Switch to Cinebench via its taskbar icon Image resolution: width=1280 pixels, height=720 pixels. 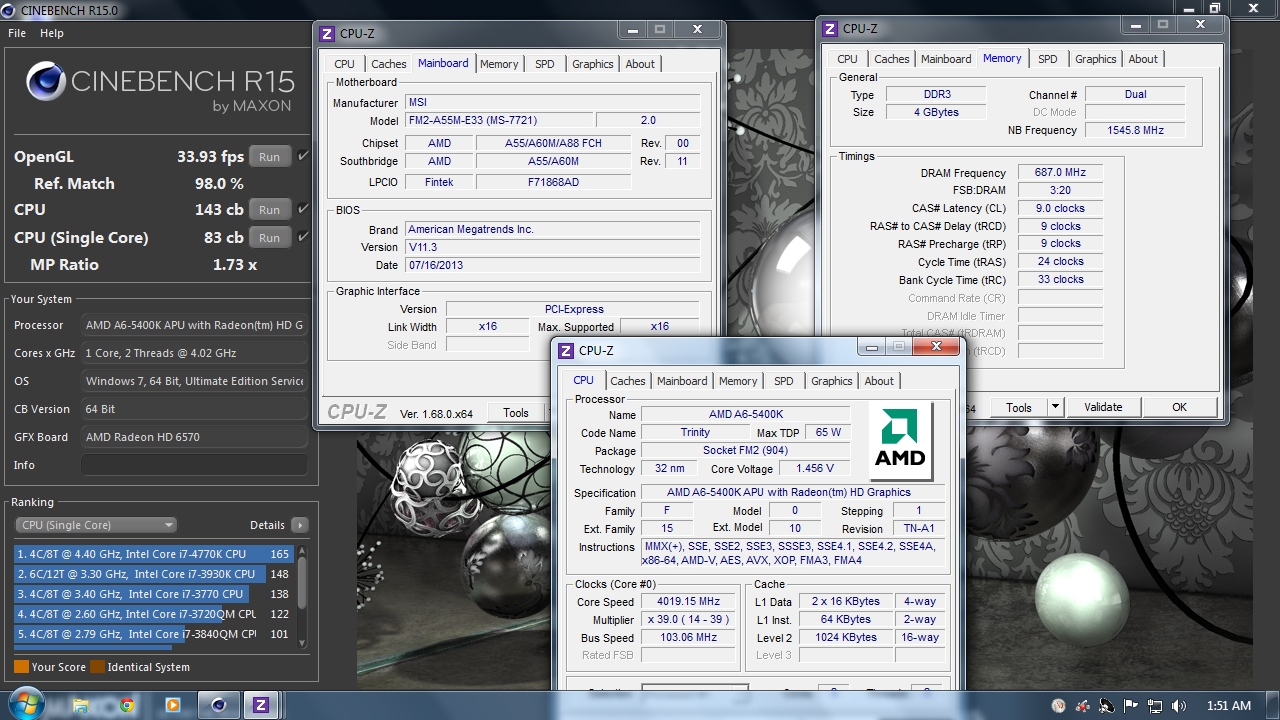click(218, 705)
